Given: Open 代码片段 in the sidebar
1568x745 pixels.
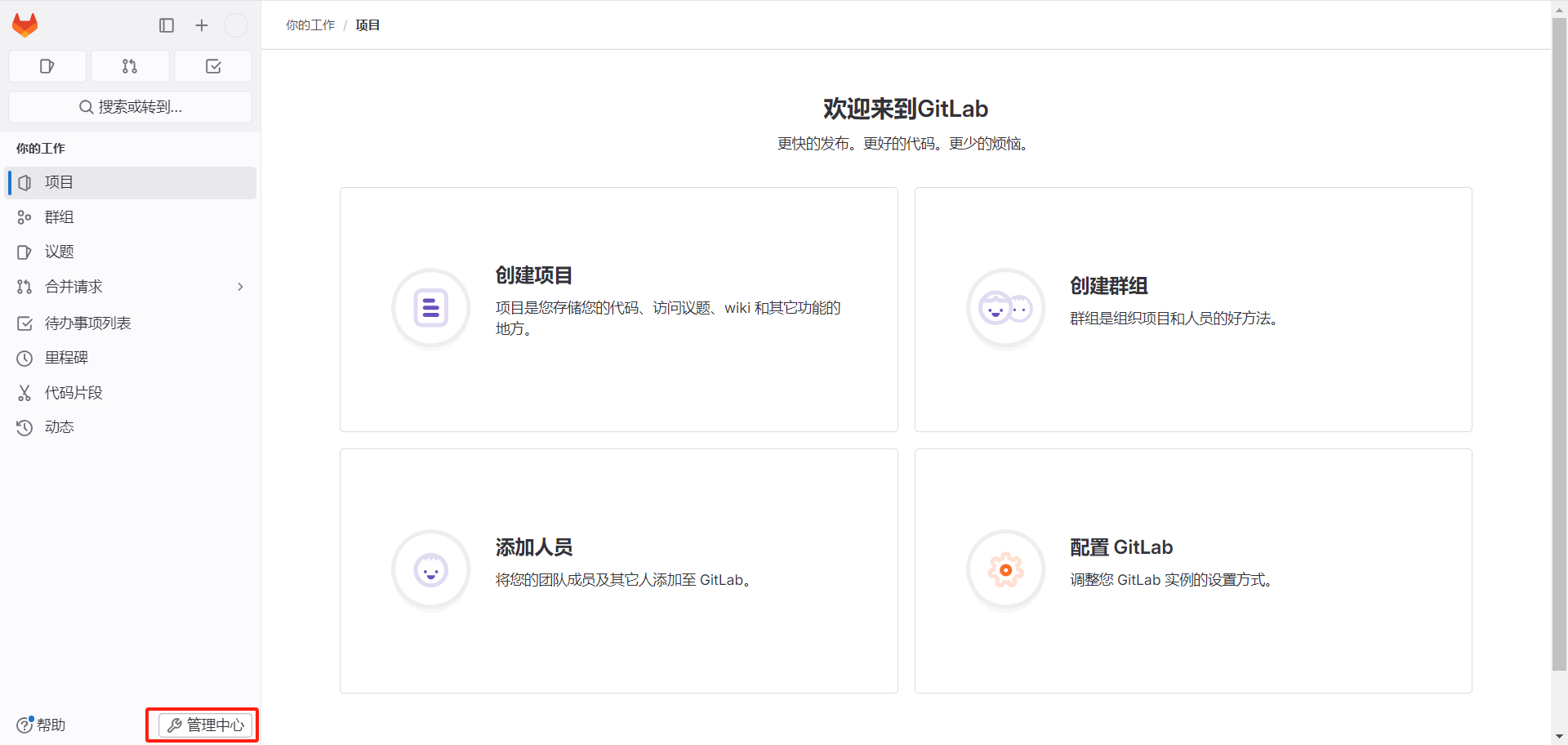Looking at the screenshot, I should coord(131,393).
